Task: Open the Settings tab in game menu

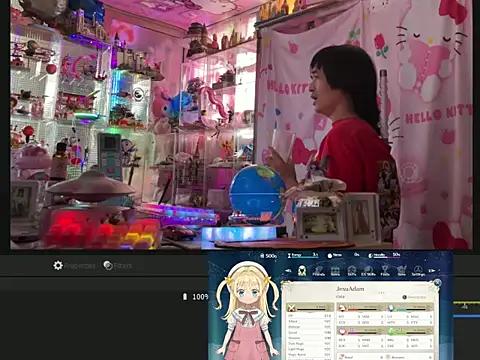Action: [418, 271]
